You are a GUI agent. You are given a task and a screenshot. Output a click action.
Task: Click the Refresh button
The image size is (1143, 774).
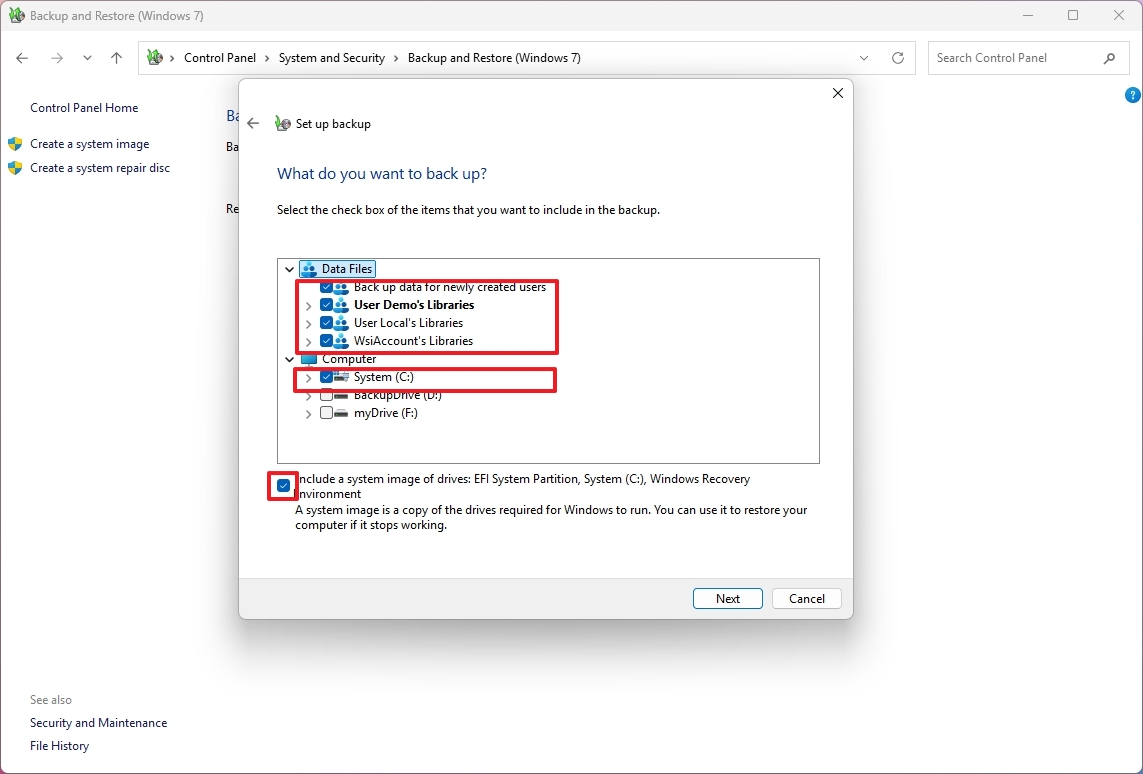tap(898, 58)
